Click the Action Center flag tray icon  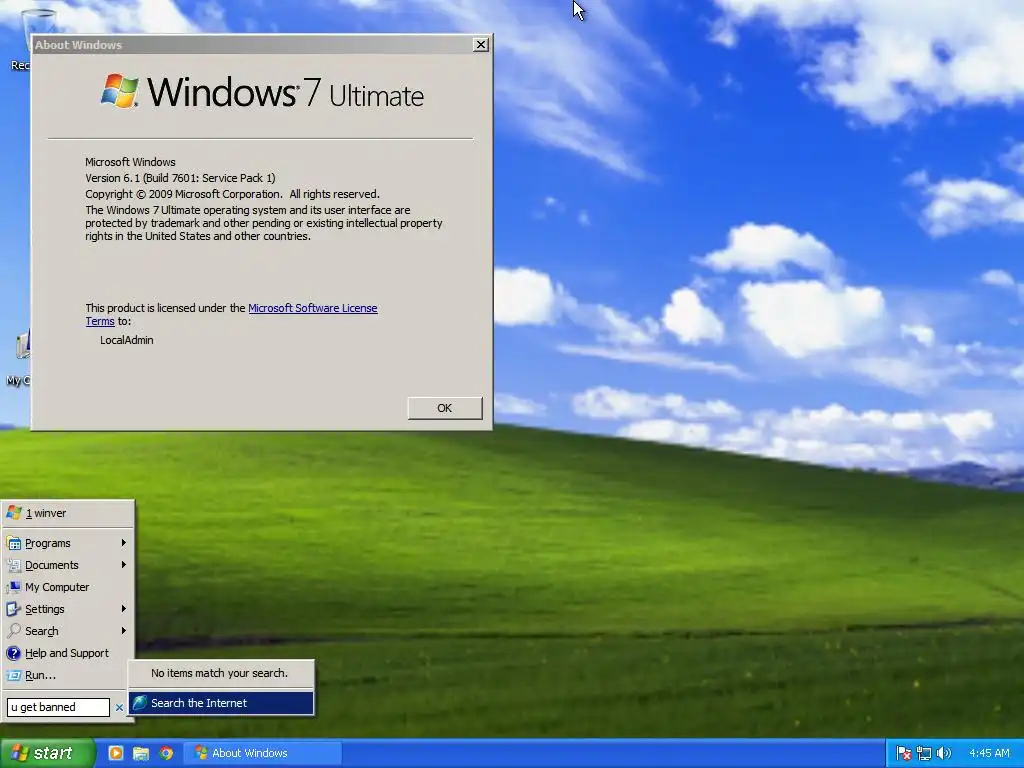[x=904, y=753]
